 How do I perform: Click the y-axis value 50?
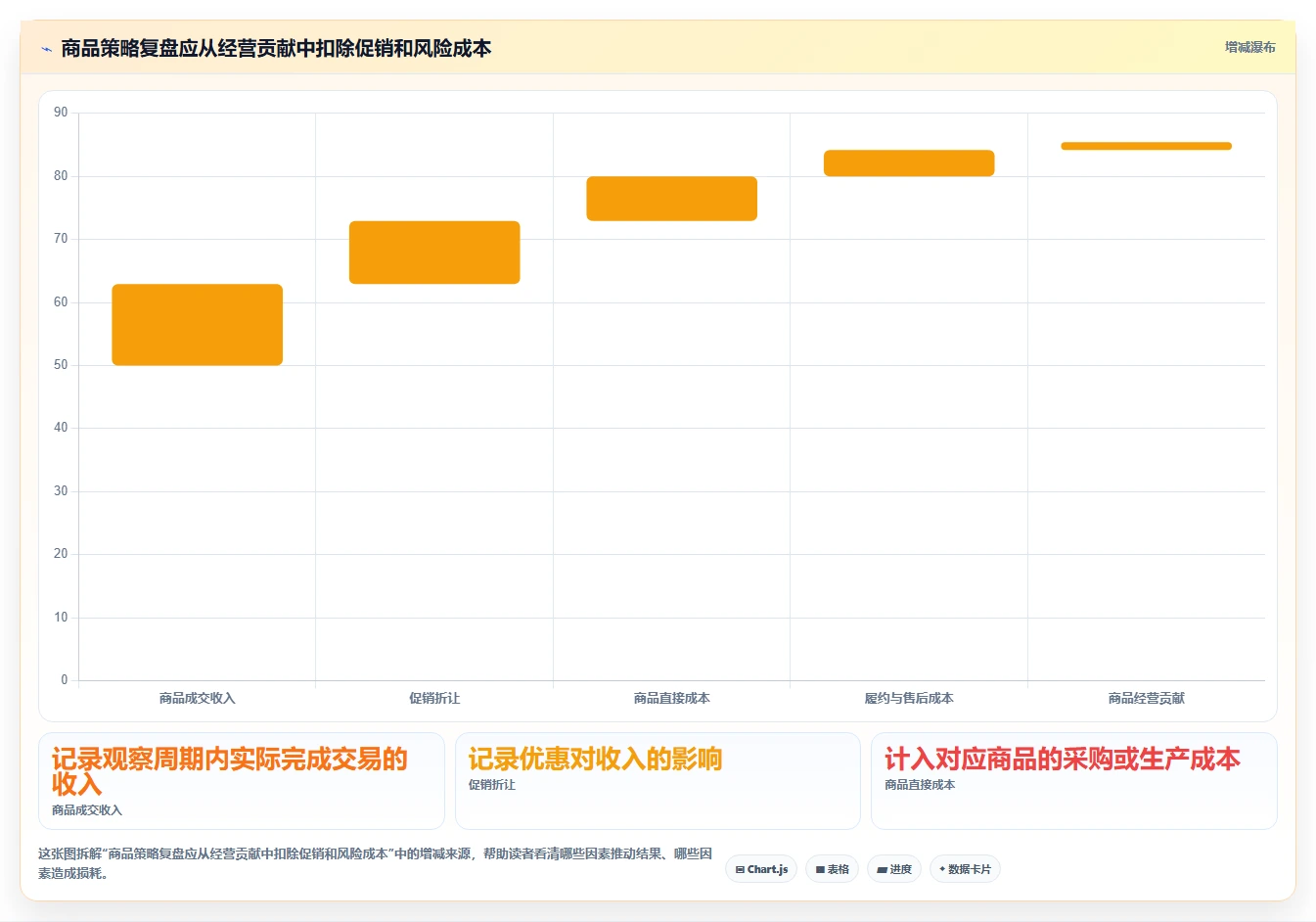(61, 365)
